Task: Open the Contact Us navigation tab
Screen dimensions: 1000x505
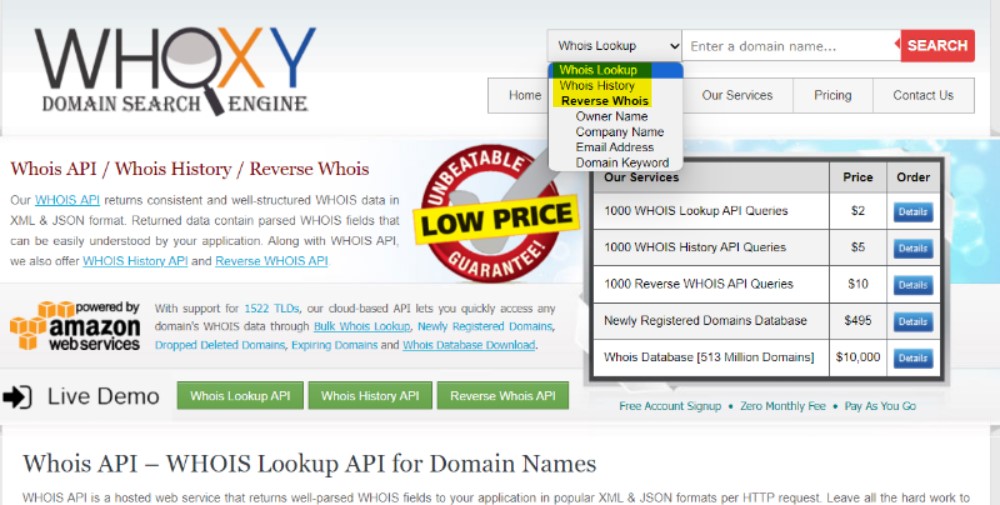Action: 923,96
